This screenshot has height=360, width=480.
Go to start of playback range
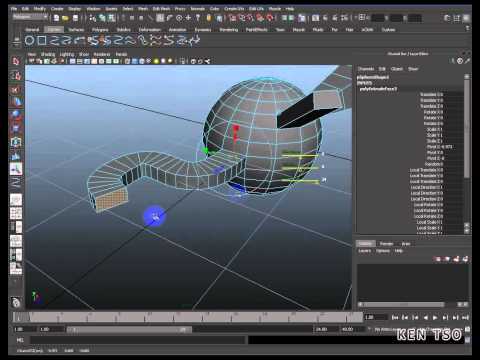[395, 318]
